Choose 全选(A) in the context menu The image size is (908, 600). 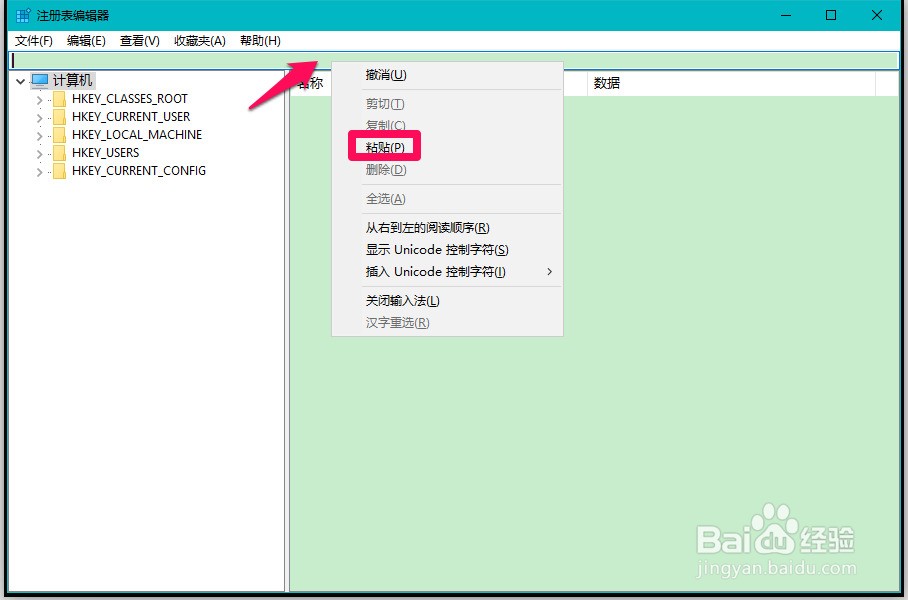446,199
